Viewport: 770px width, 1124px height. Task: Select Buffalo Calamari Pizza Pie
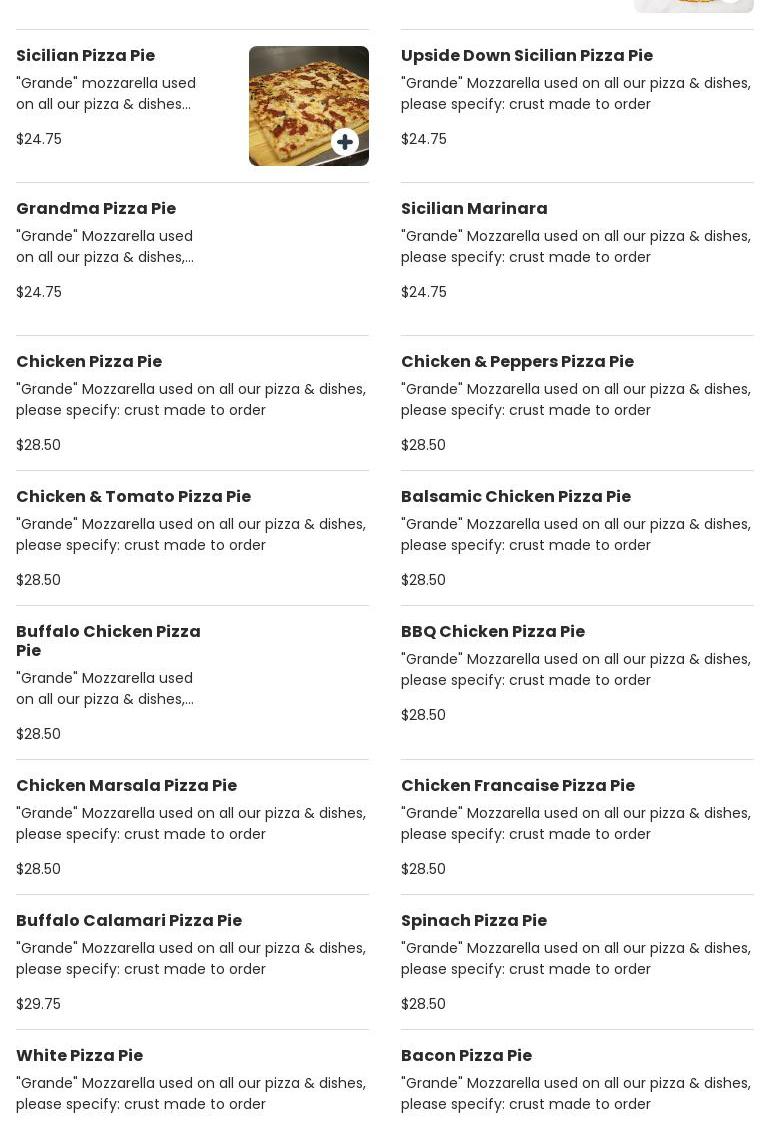click(x=129, y=921)
